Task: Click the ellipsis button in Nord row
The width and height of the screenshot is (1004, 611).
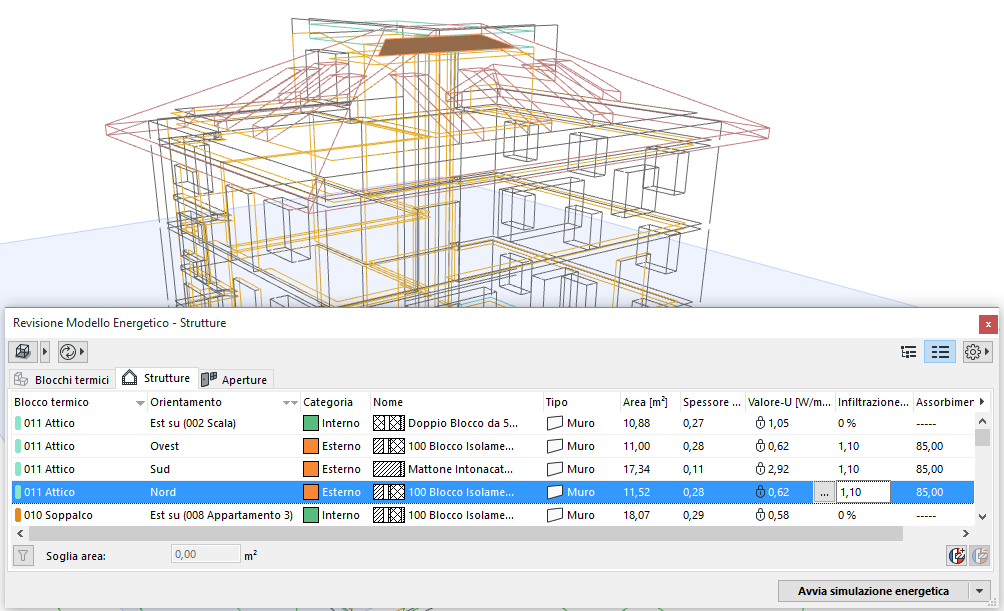Action: (x=823, y=492)
